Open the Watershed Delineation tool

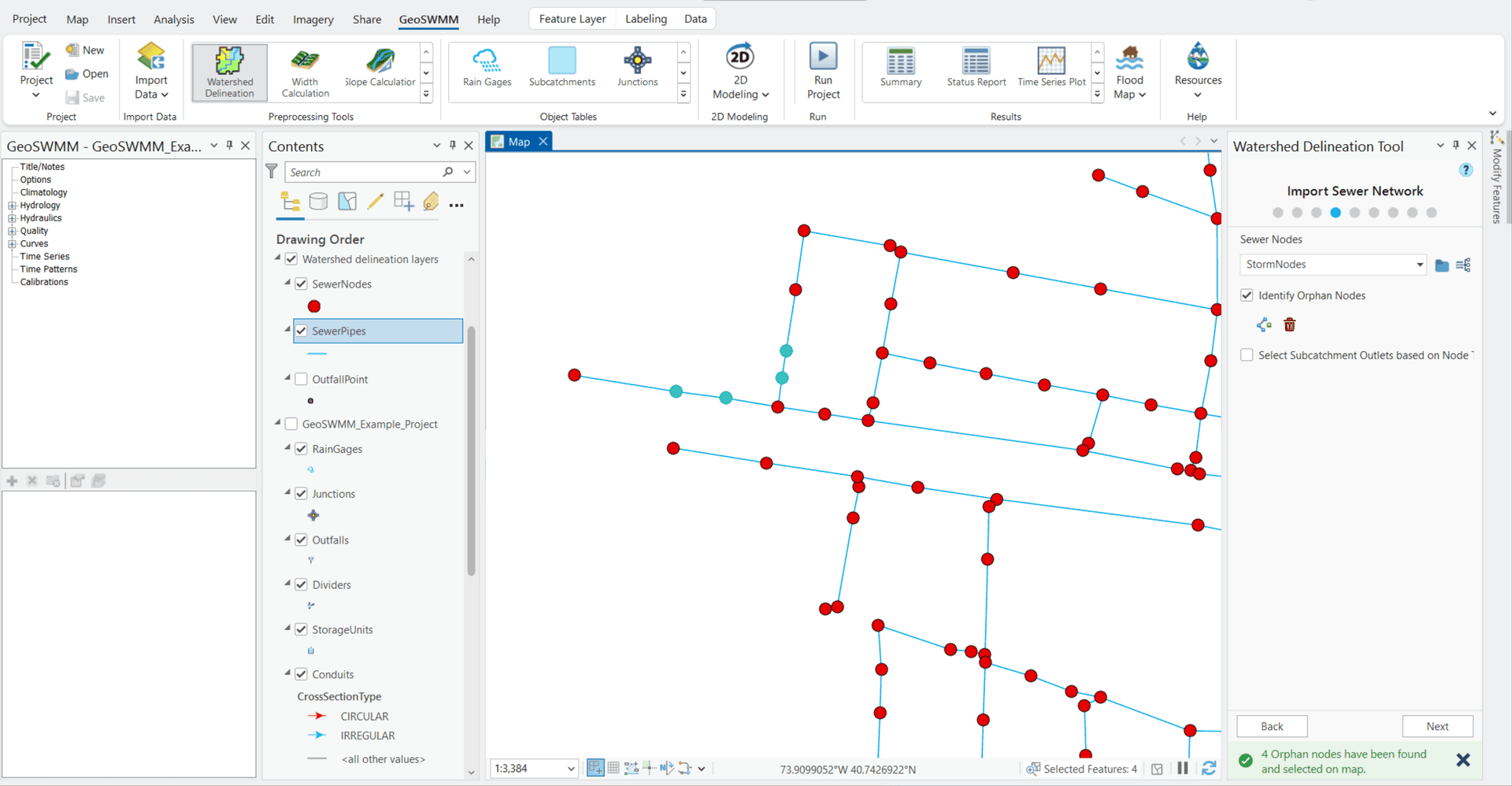tap(228, 71)
